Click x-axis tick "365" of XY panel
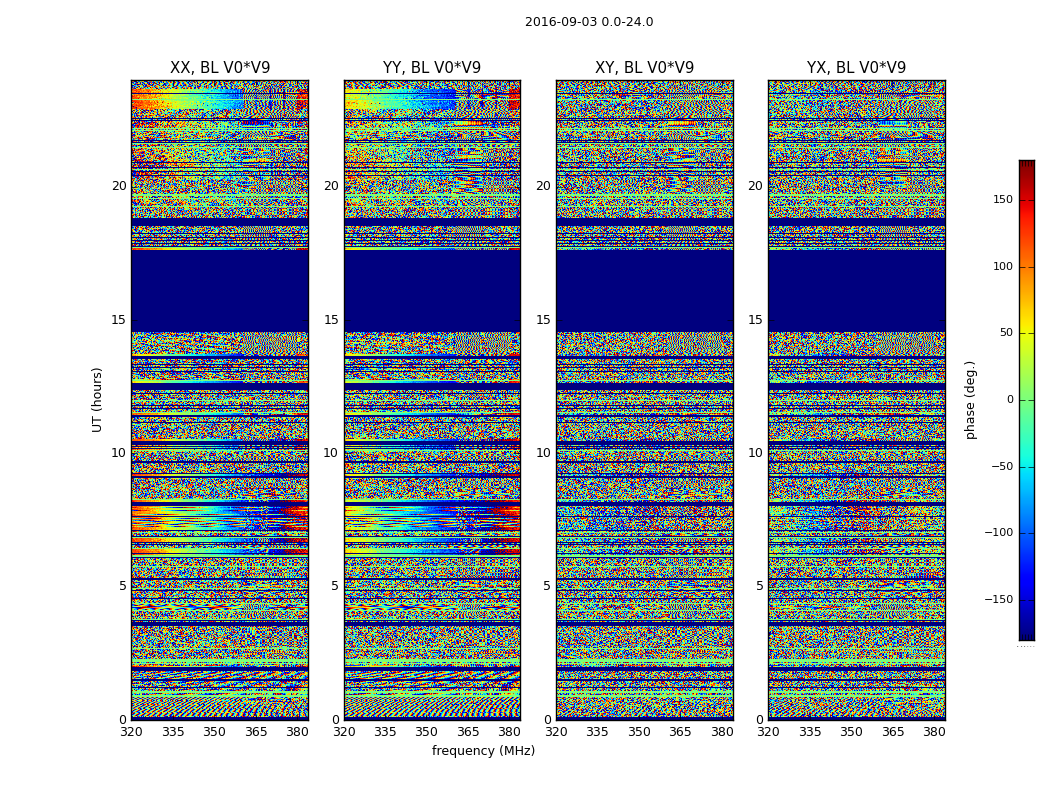The image size is (1050, 800). click(680, 732)
